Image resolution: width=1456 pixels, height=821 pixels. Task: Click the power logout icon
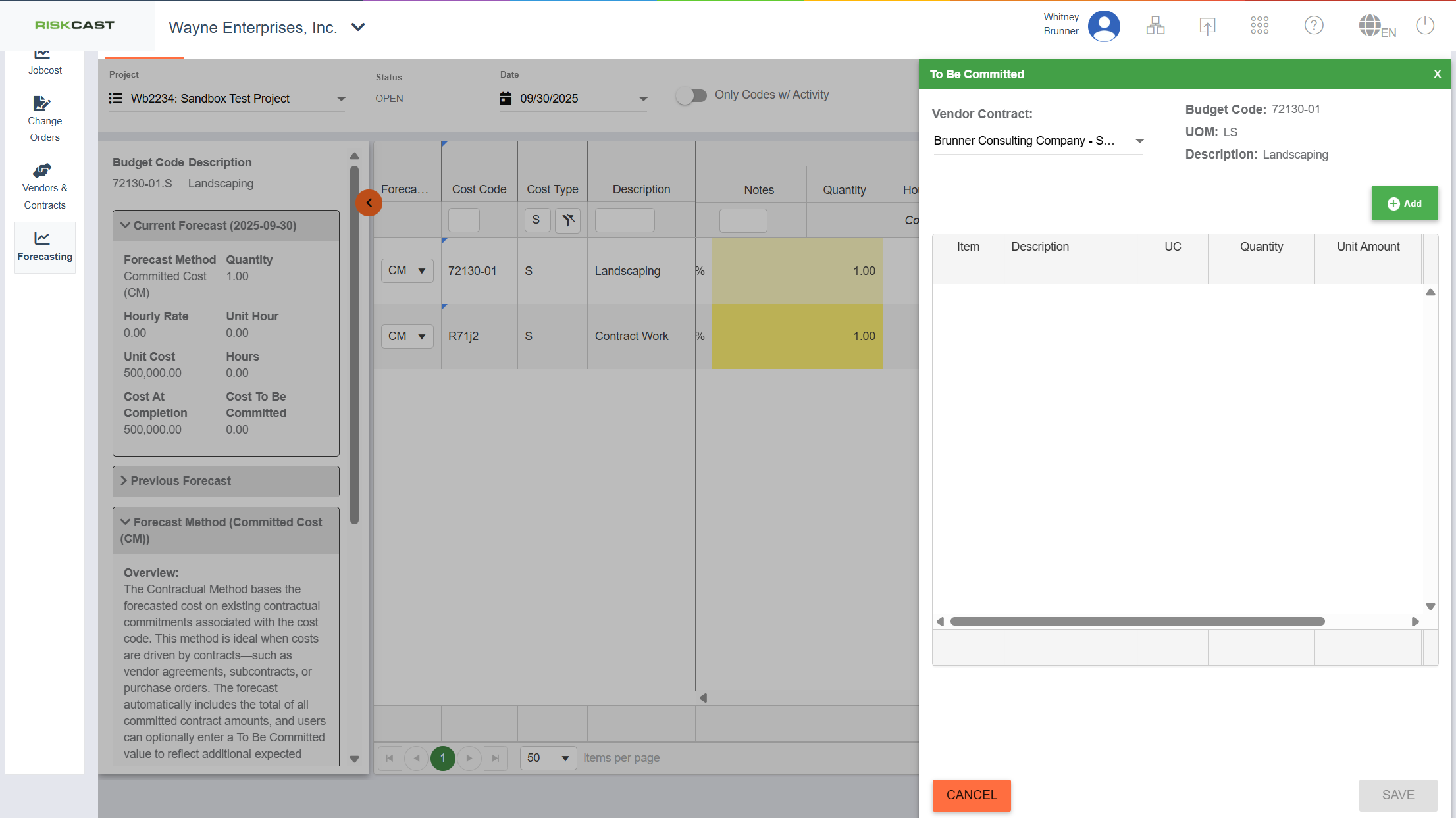click(1425, 26)
